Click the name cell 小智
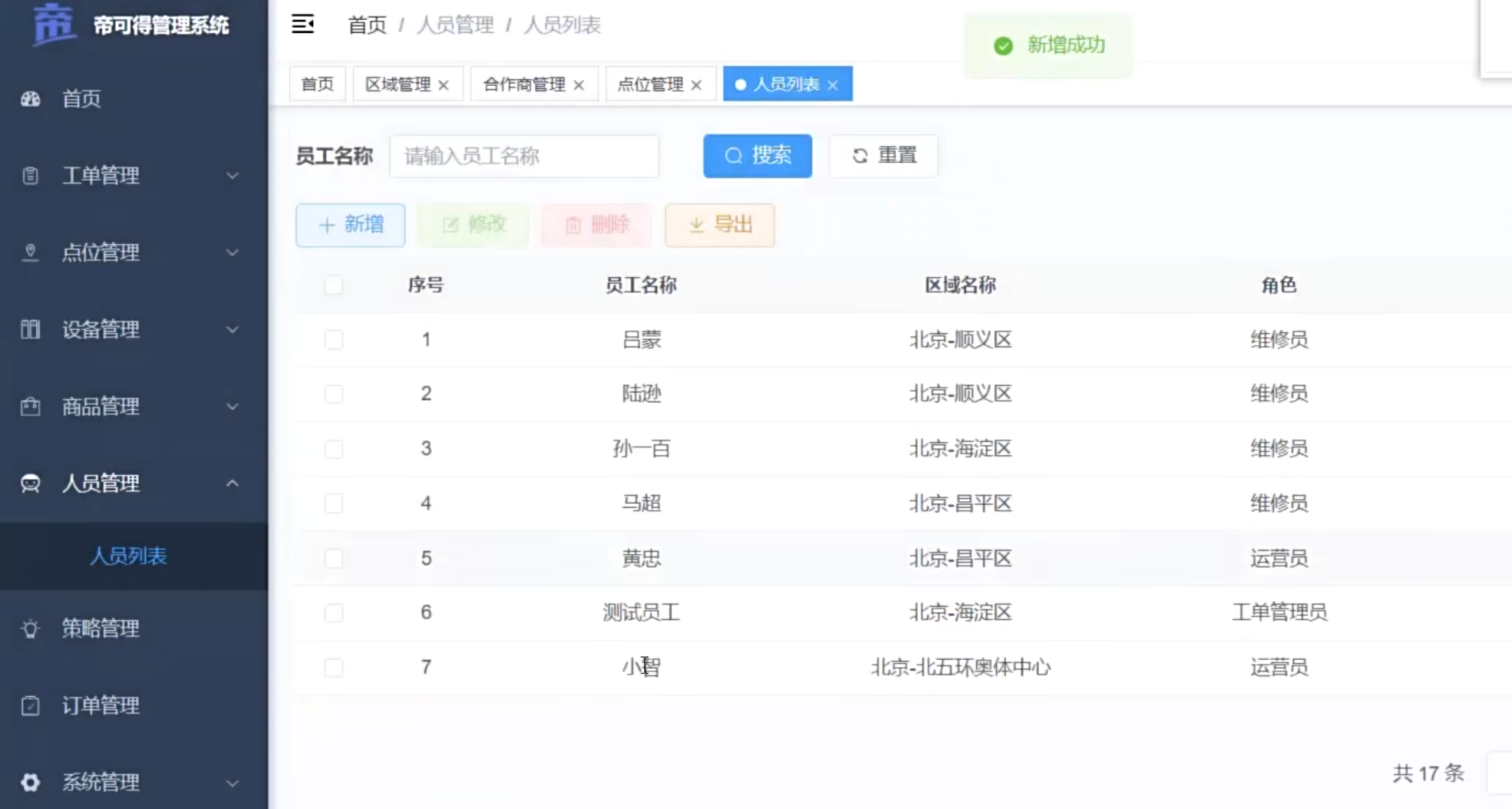 pos(641,667)
